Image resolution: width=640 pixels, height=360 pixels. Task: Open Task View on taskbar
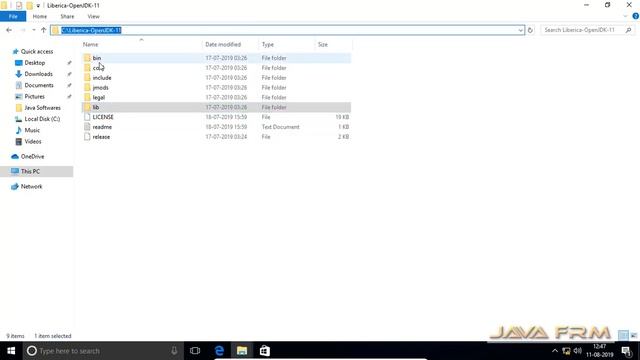tap(195, 351)
